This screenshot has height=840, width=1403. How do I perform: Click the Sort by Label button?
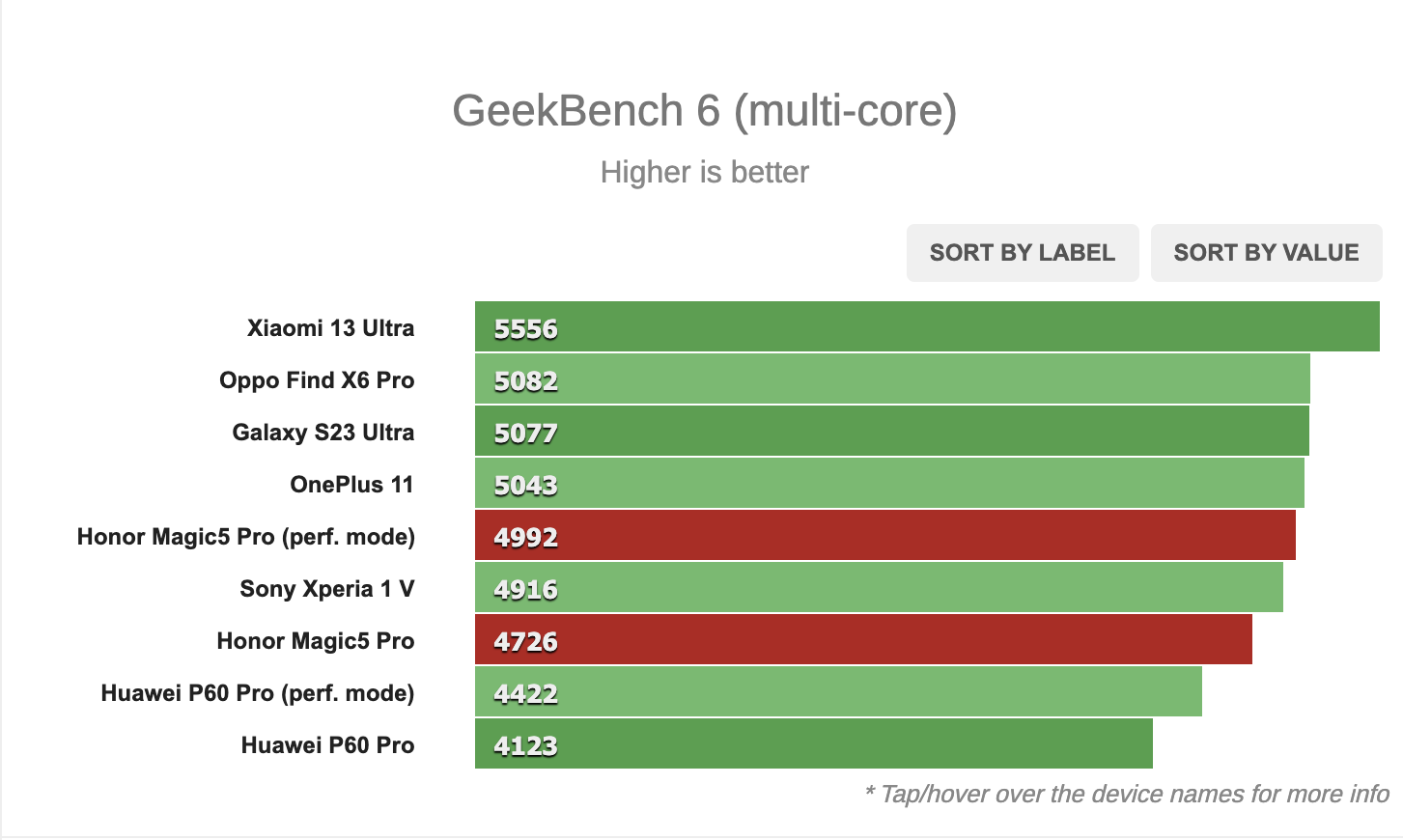pyautogui.click(x=1022, y=253)
